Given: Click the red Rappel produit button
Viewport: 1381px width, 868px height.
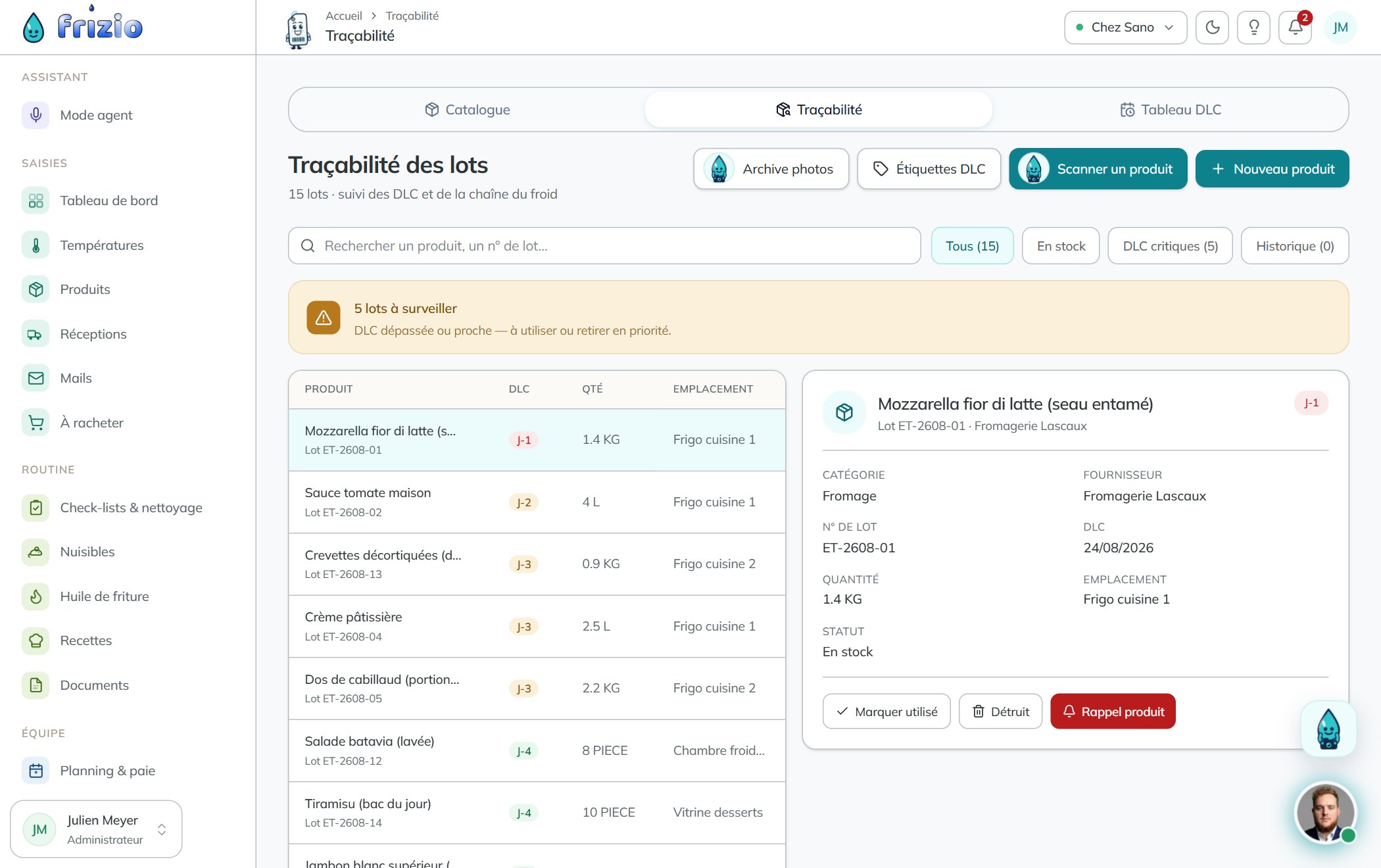Looking at the screenshot, I should [1113, 711].
